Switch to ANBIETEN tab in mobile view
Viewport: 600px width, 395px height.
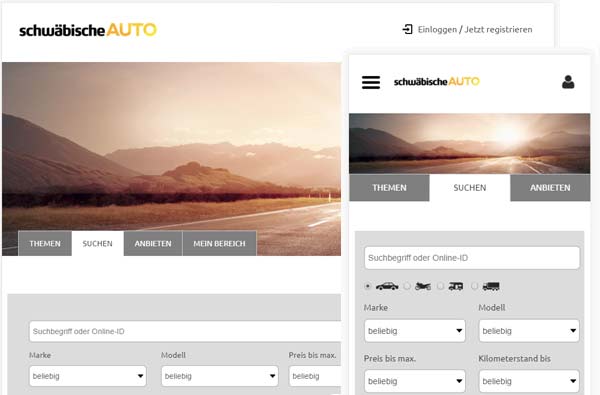tap(550, 188)
